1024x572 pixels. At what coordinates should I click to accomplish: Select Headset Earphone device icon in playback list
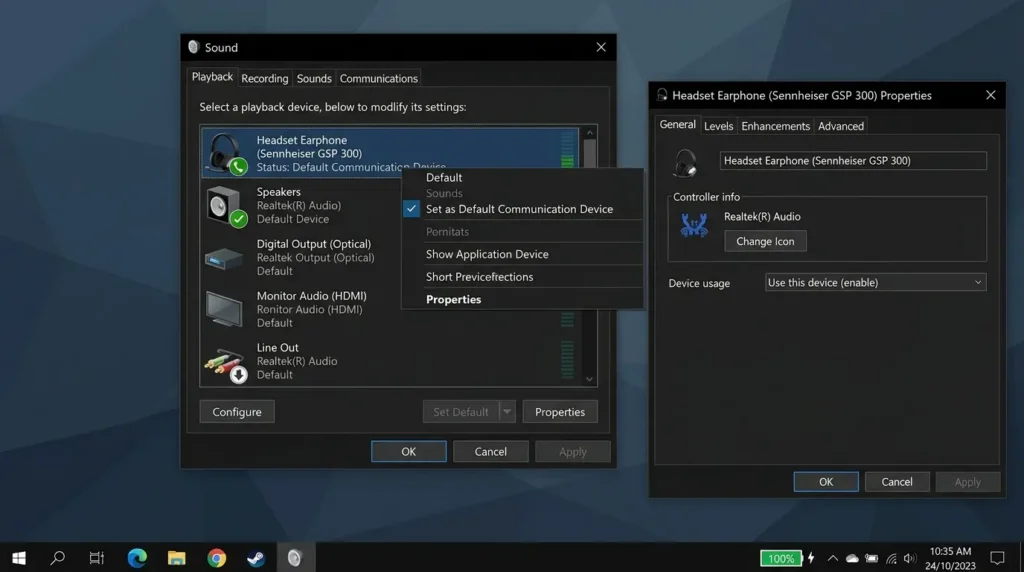point(225,153)
